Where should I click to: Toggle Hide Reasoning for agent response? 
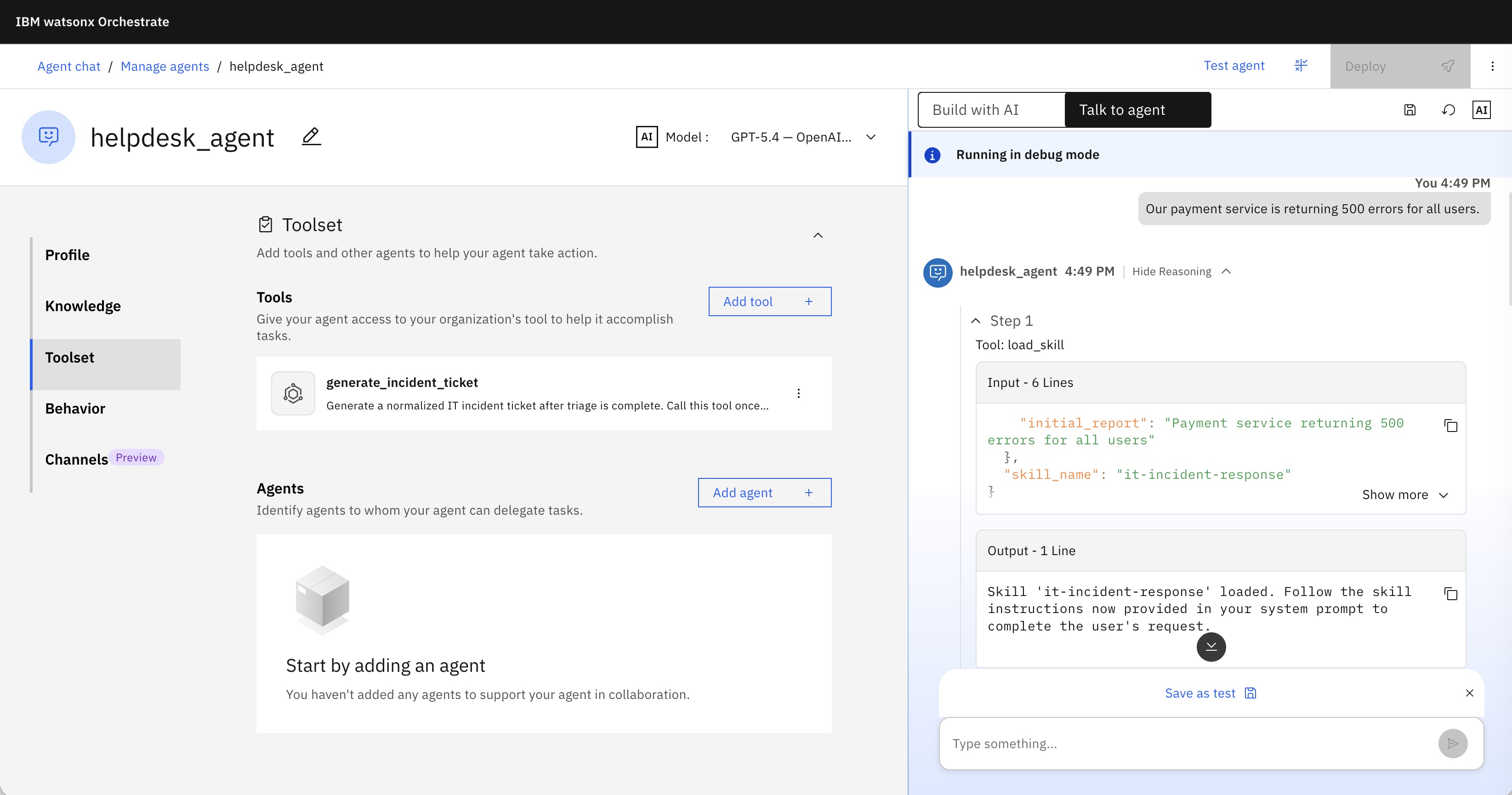click(x=1181, y=271)
